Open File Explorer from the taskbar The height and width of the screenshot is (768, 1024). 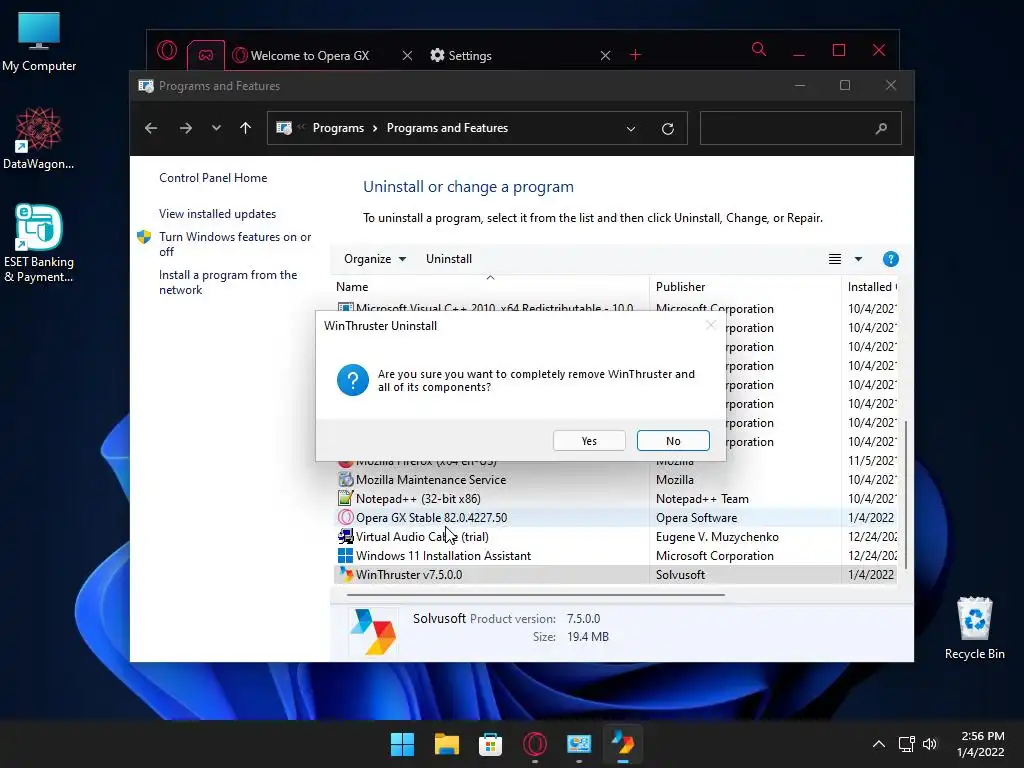(447, 744)
